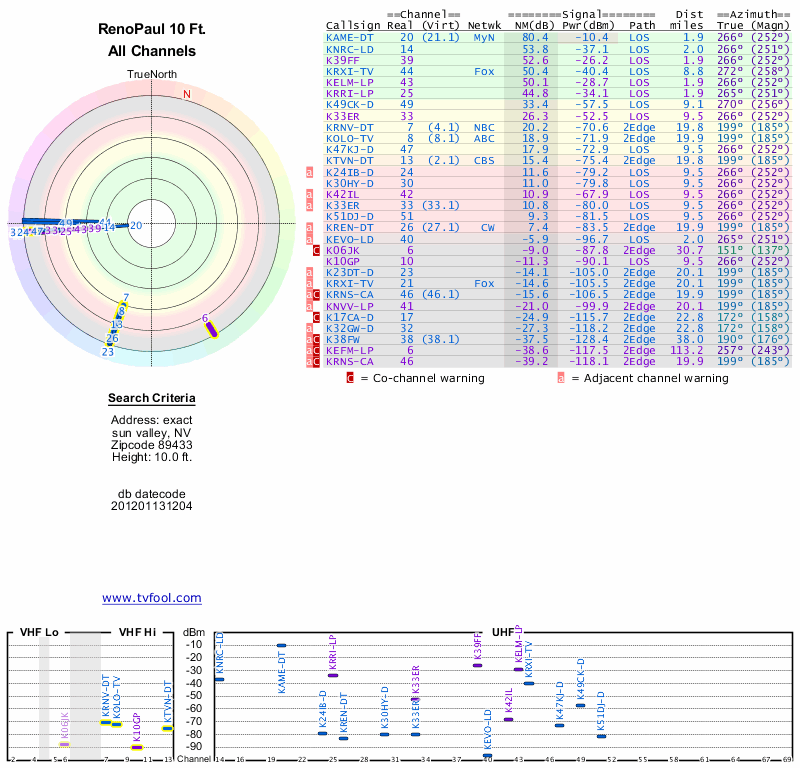The width and height of the screenshot is (800, 768).
Task: Click the adjacent warning icon next to KREN-DT
Action: click(310, 228)
